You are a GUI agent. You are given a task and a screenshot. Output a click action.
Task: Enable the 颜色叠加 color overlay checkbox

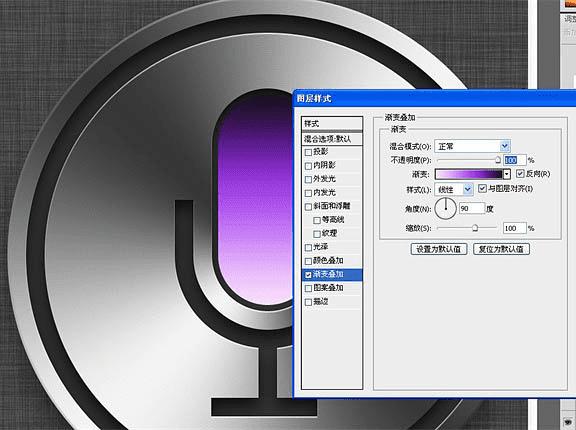click(309, 261)
